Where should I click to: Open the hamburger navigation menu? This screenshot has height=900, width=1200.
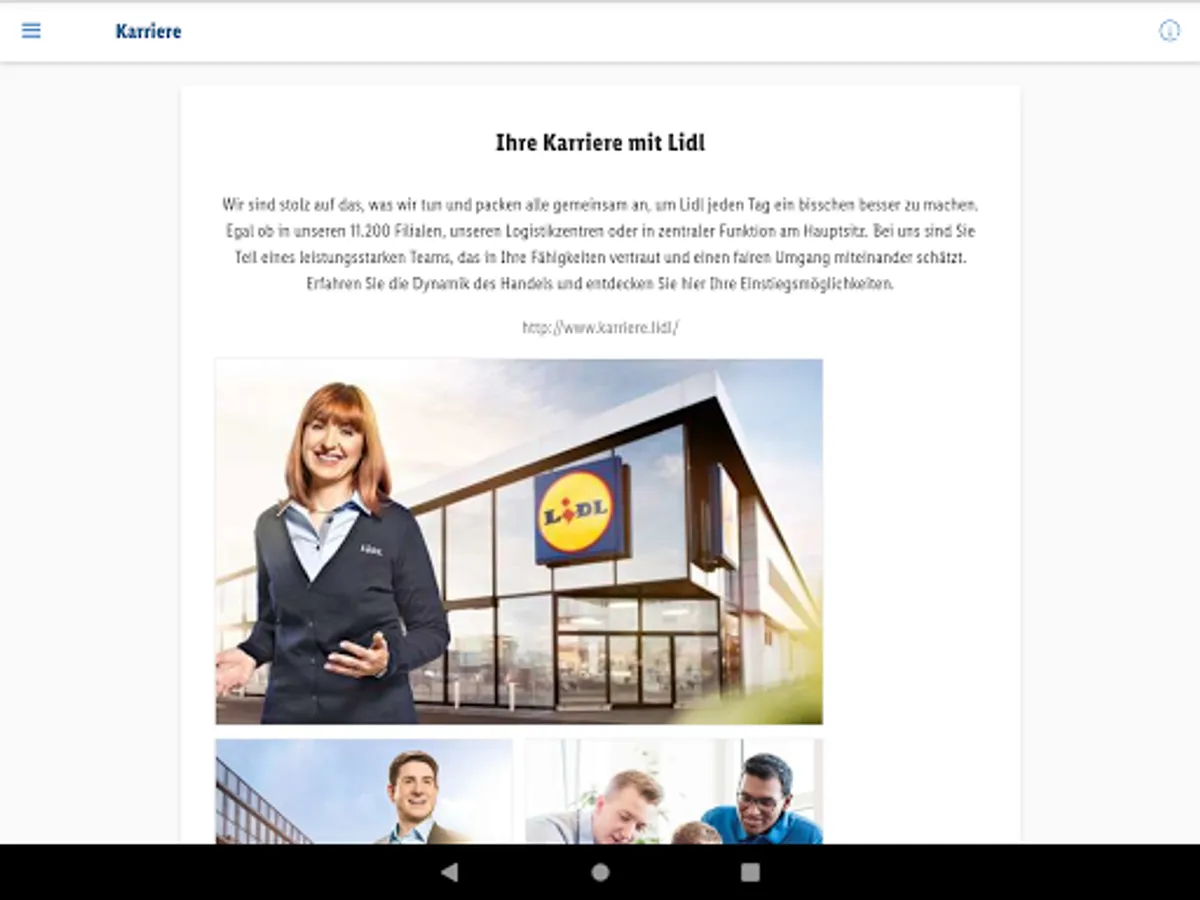pos(31,31)
